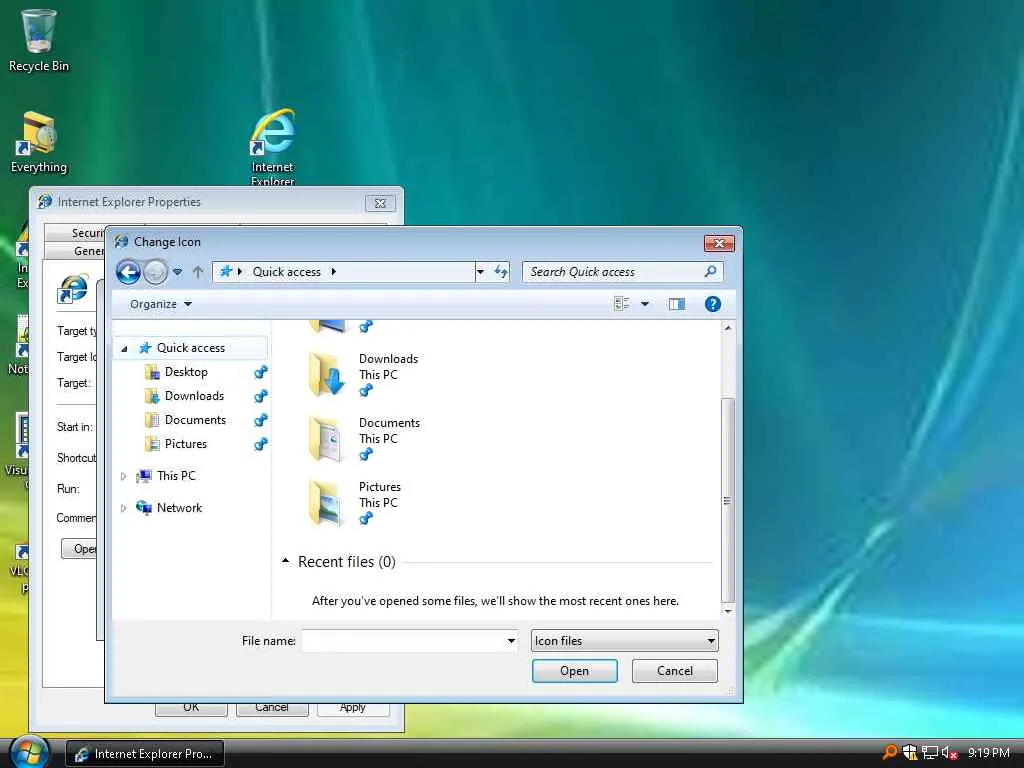Expand the Network tree node

tap(123, 508)
